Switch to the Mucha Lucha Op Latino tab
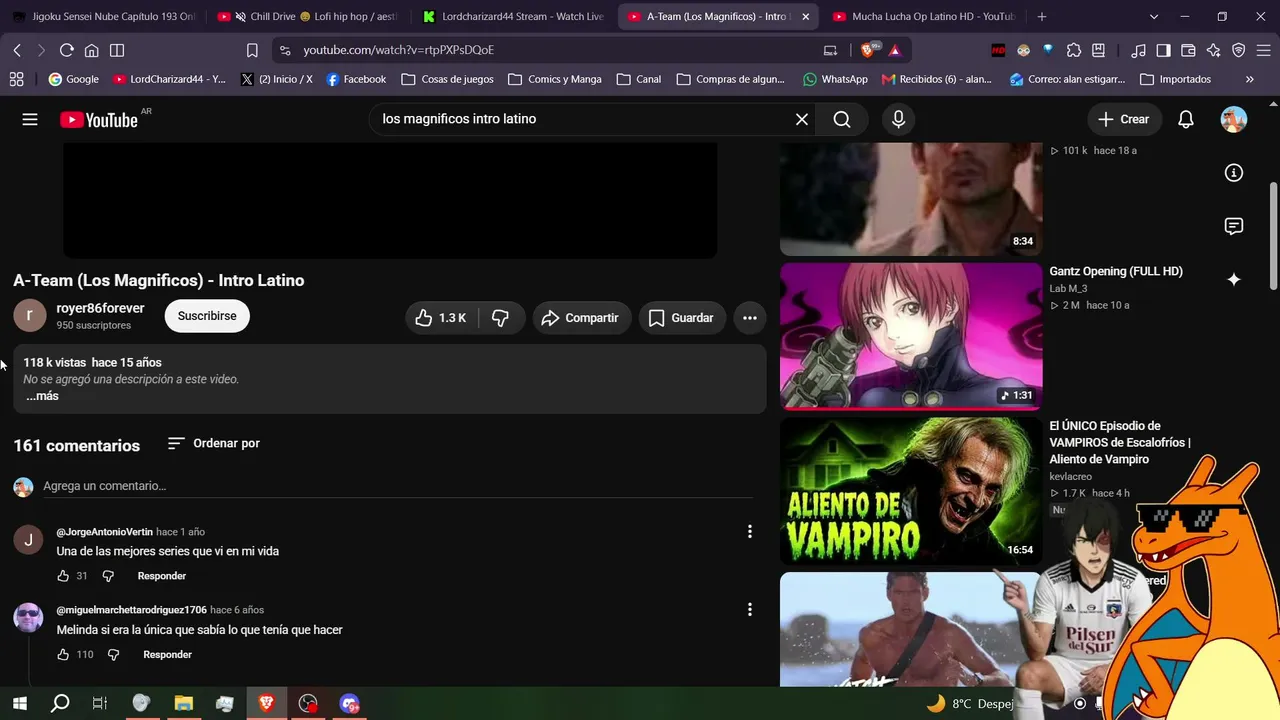This screenshot has width=1280, height=720. (924, 17)
